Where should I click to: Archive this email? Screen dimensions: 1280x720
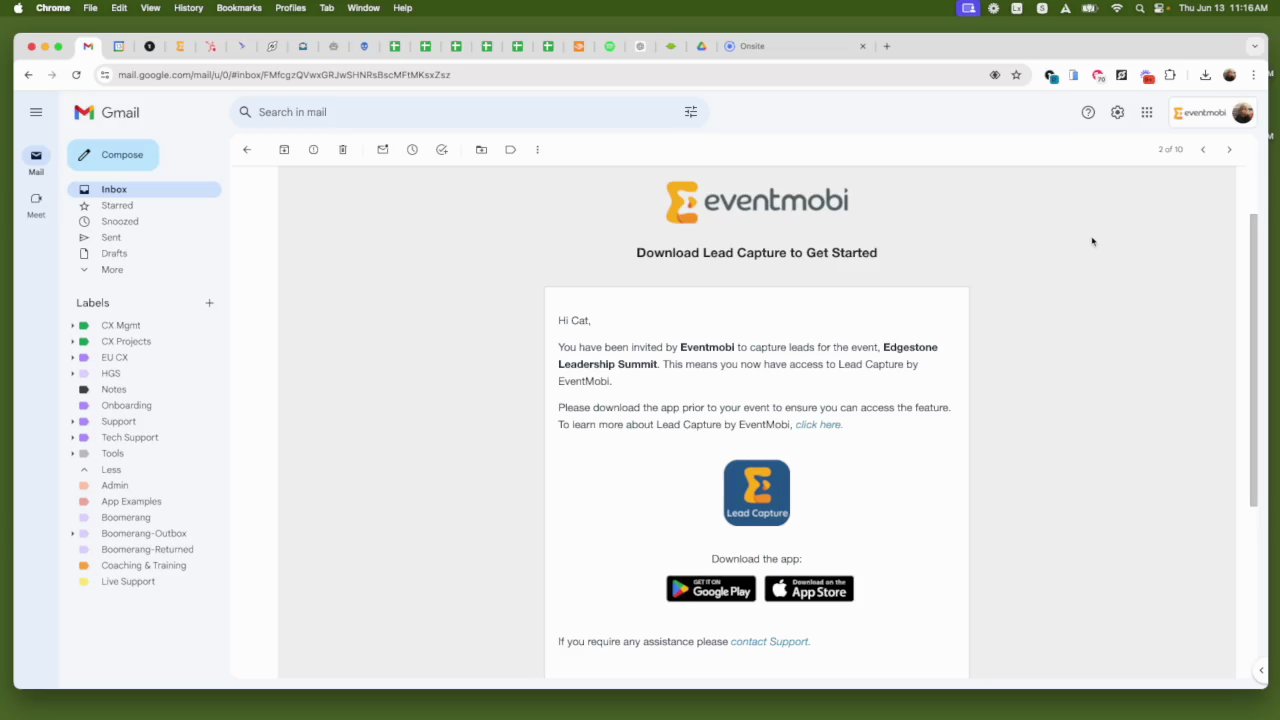click(284, 150)
